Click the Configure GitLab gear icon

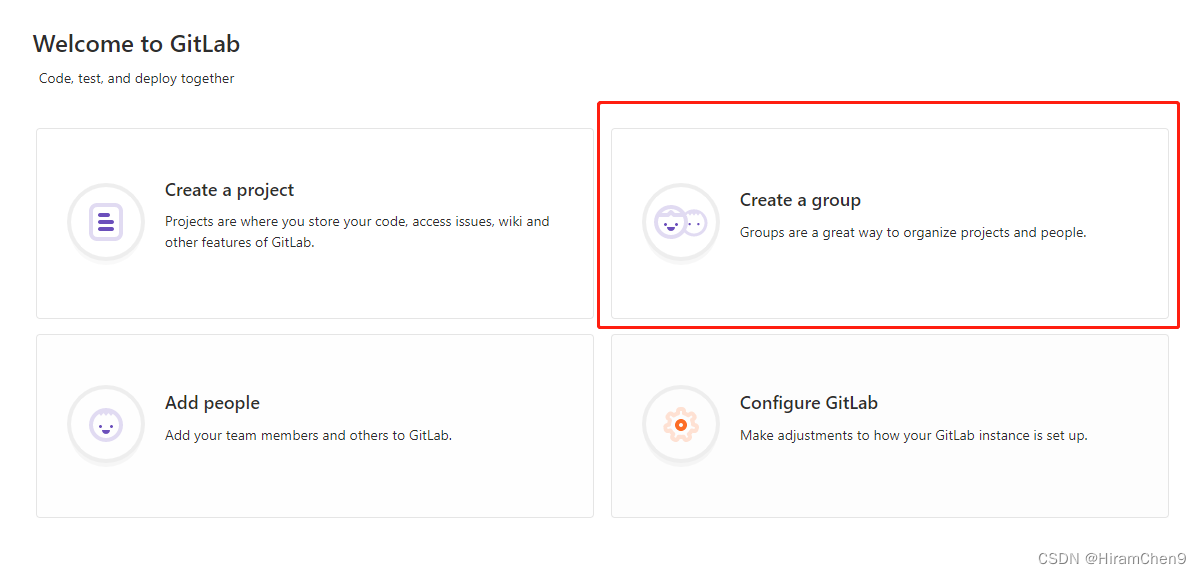[x=681, y=425]
